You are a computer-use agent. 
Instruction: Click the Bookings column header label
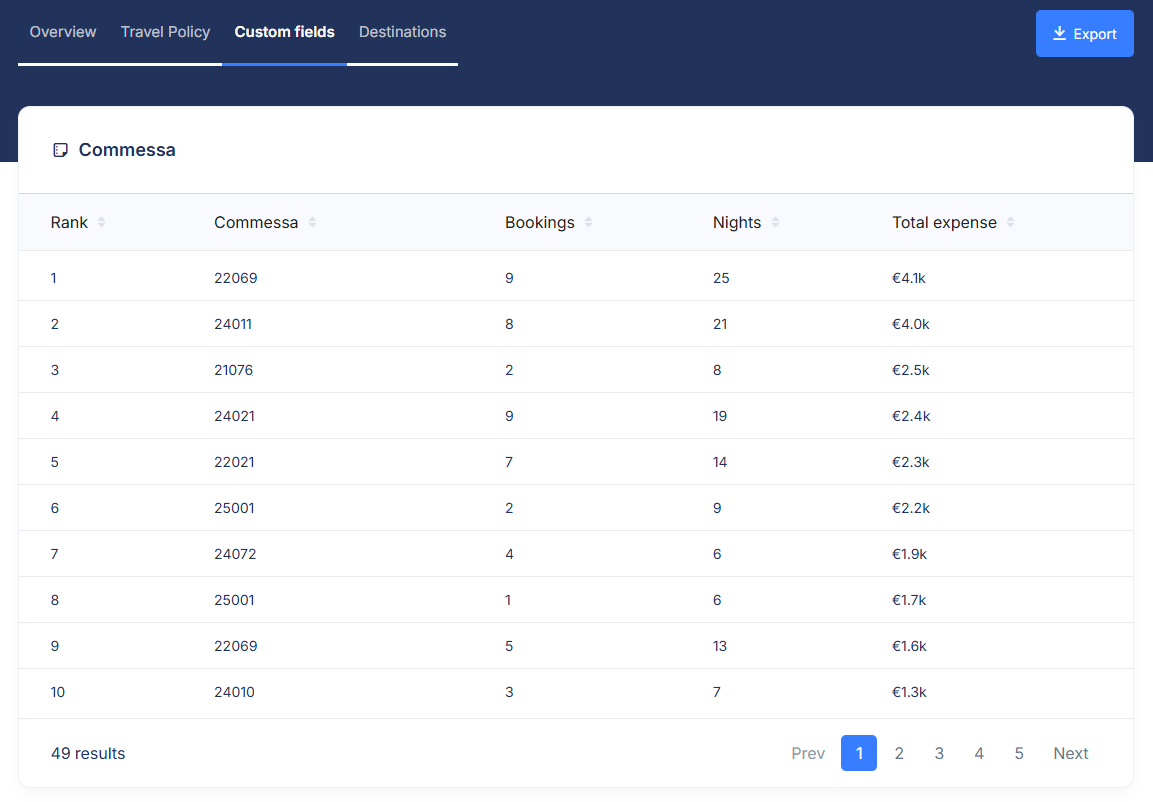pos(540,222)
